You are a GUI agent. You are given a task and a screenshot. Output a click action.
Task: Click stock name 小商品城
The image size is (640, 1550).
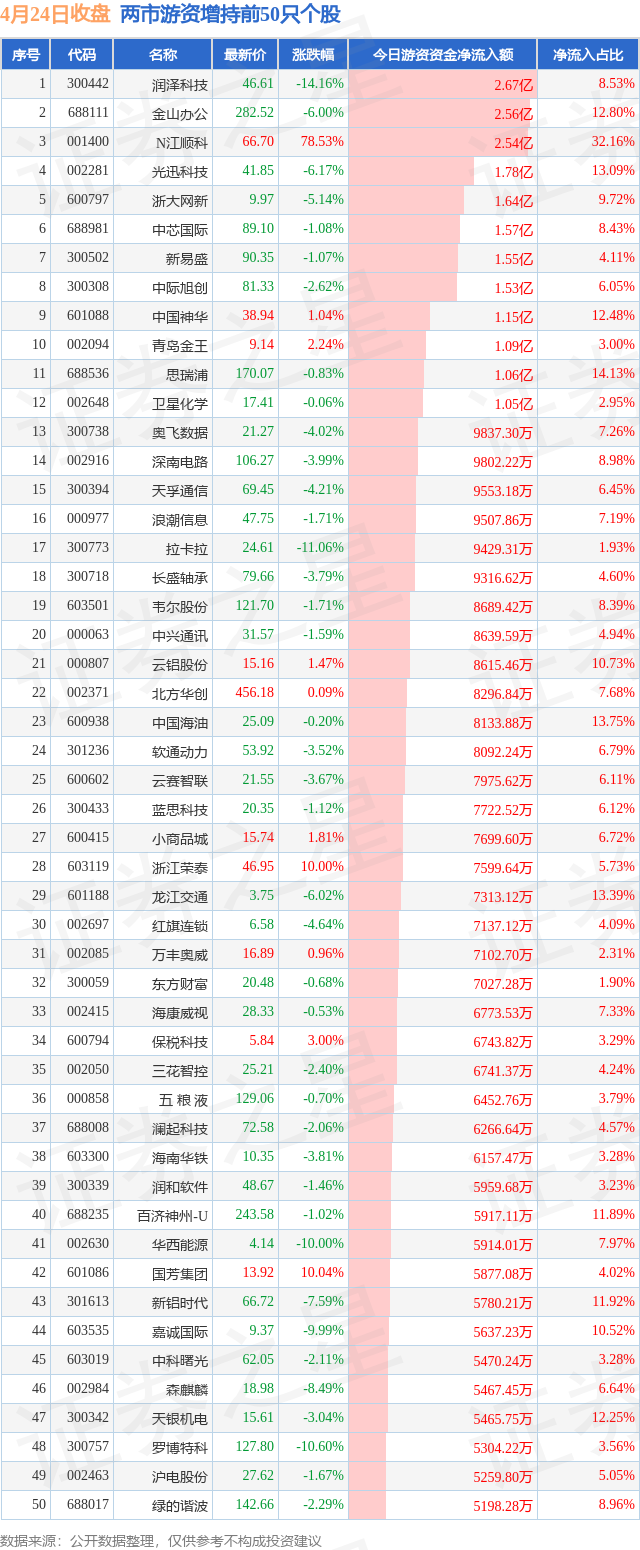pyautogui.click(x=180, y=838)
